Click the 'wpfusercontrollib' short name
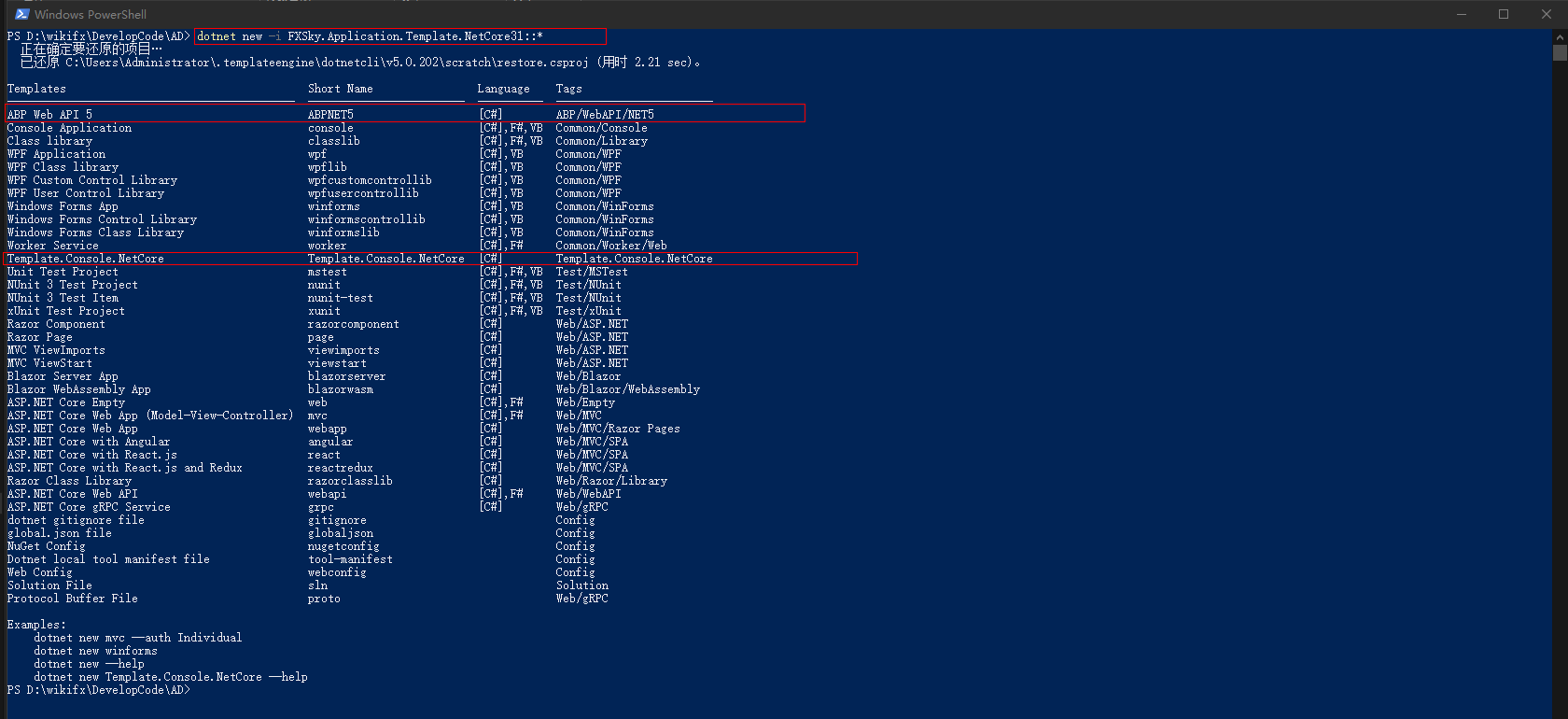 pos(363,193)
